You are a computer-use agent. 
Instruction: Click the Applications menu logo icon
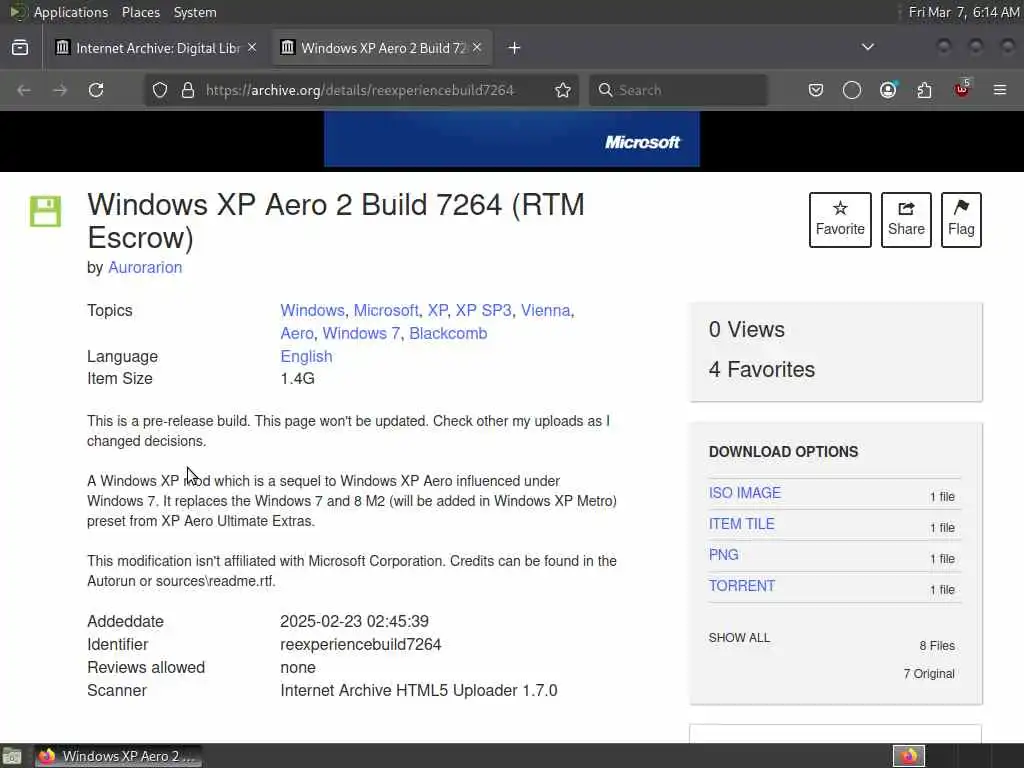click(18, 12)
